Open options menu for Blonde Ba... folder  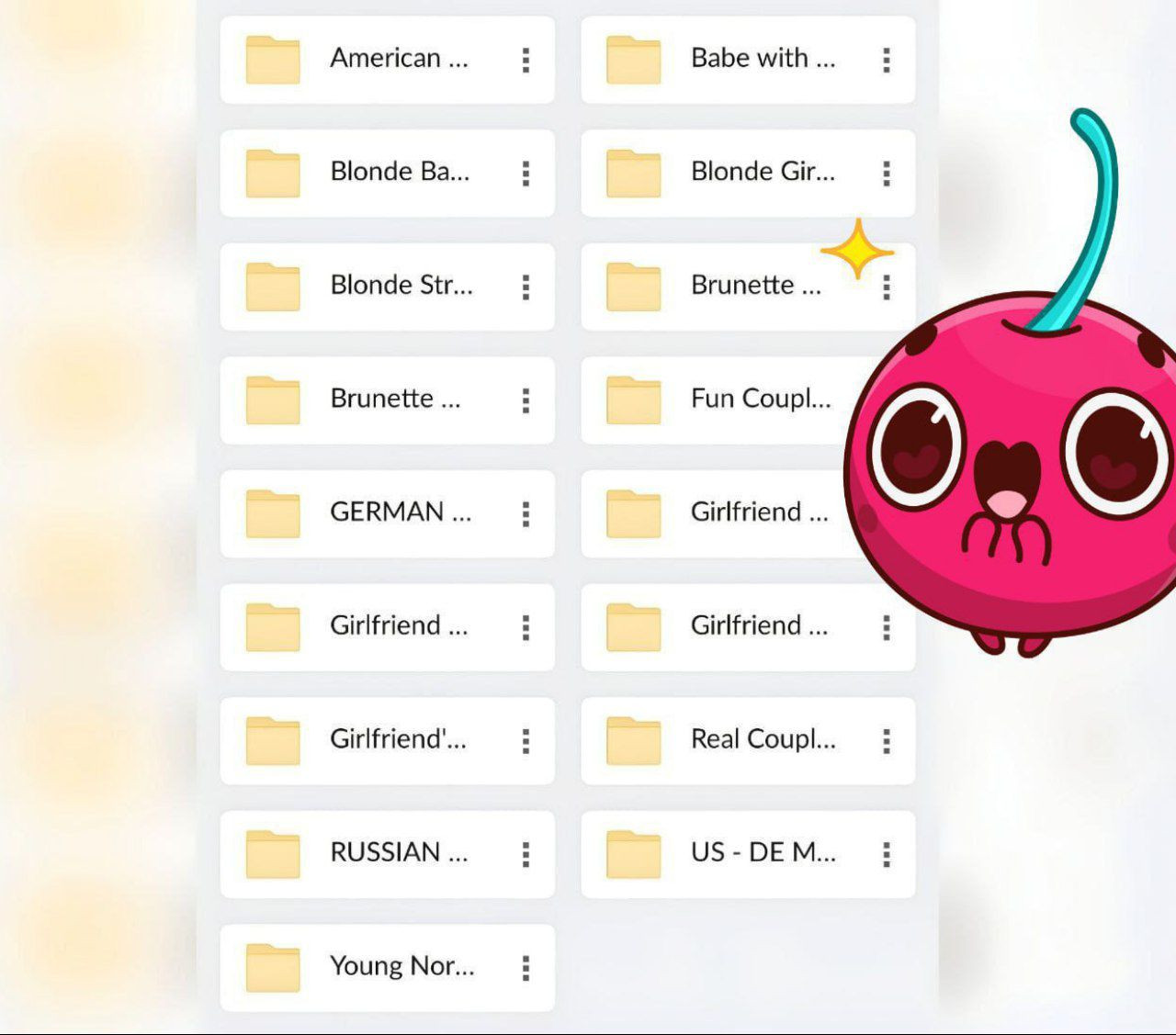pyautogui.click(x=526, y=174)
